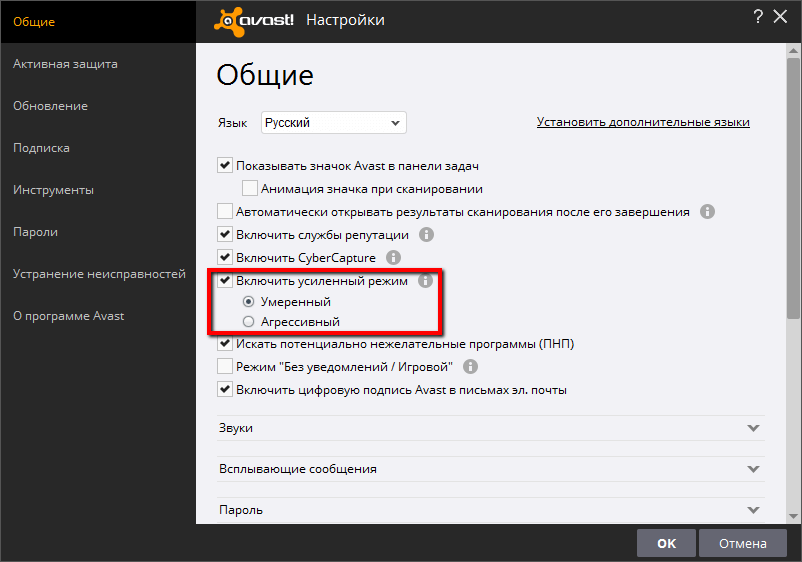The width and height of the screenshot is (802, 562).
Task: Toggle 'Включить CyberCapture' checkbox
Action: coord(225,257)
